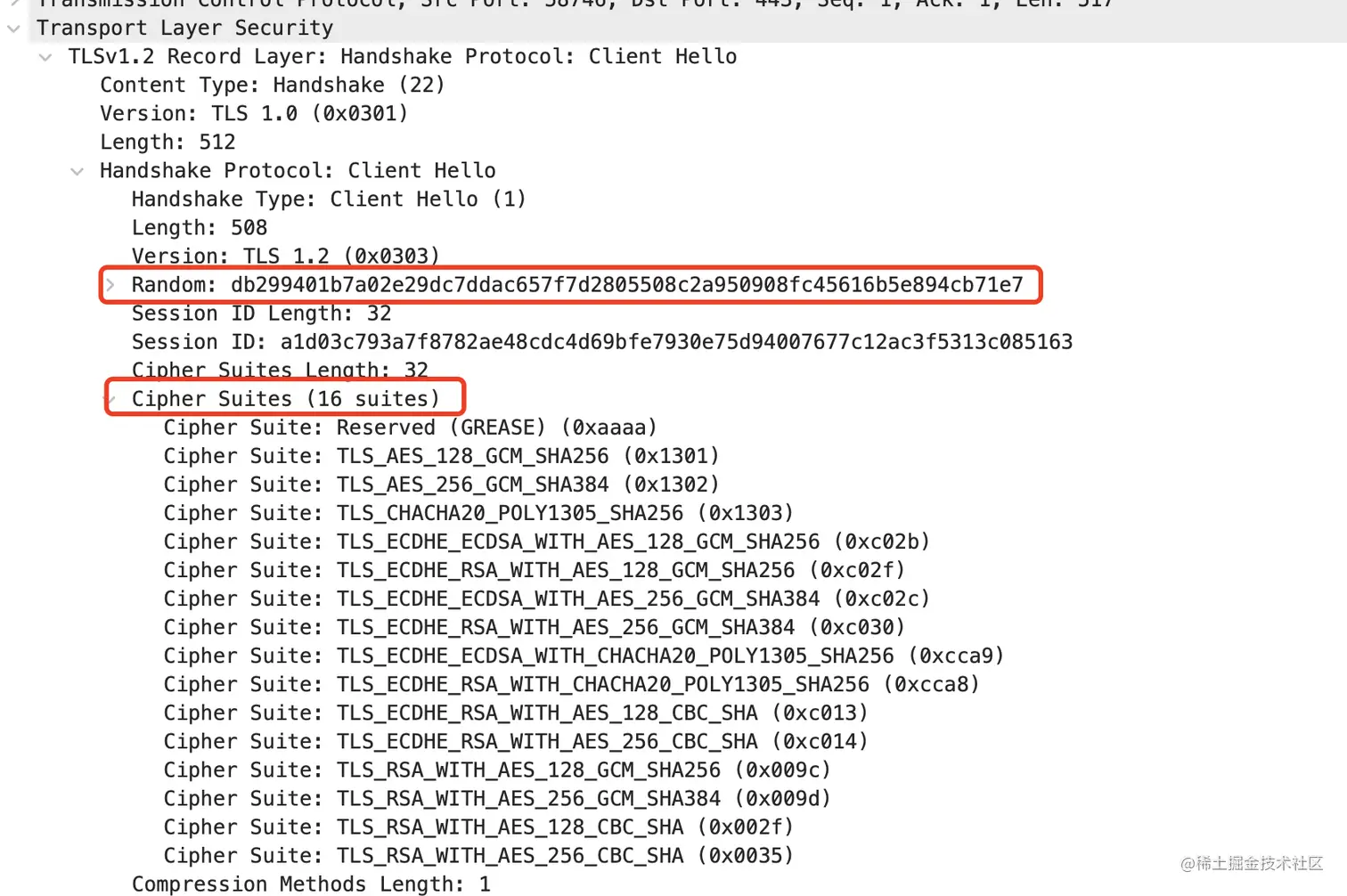Select the TLS_ECDHE_RSA_WITH_CHACHA20_POLY1305_SHA256 cipher suite row
Screen dimensions: 1347x896
click(571, 684)
